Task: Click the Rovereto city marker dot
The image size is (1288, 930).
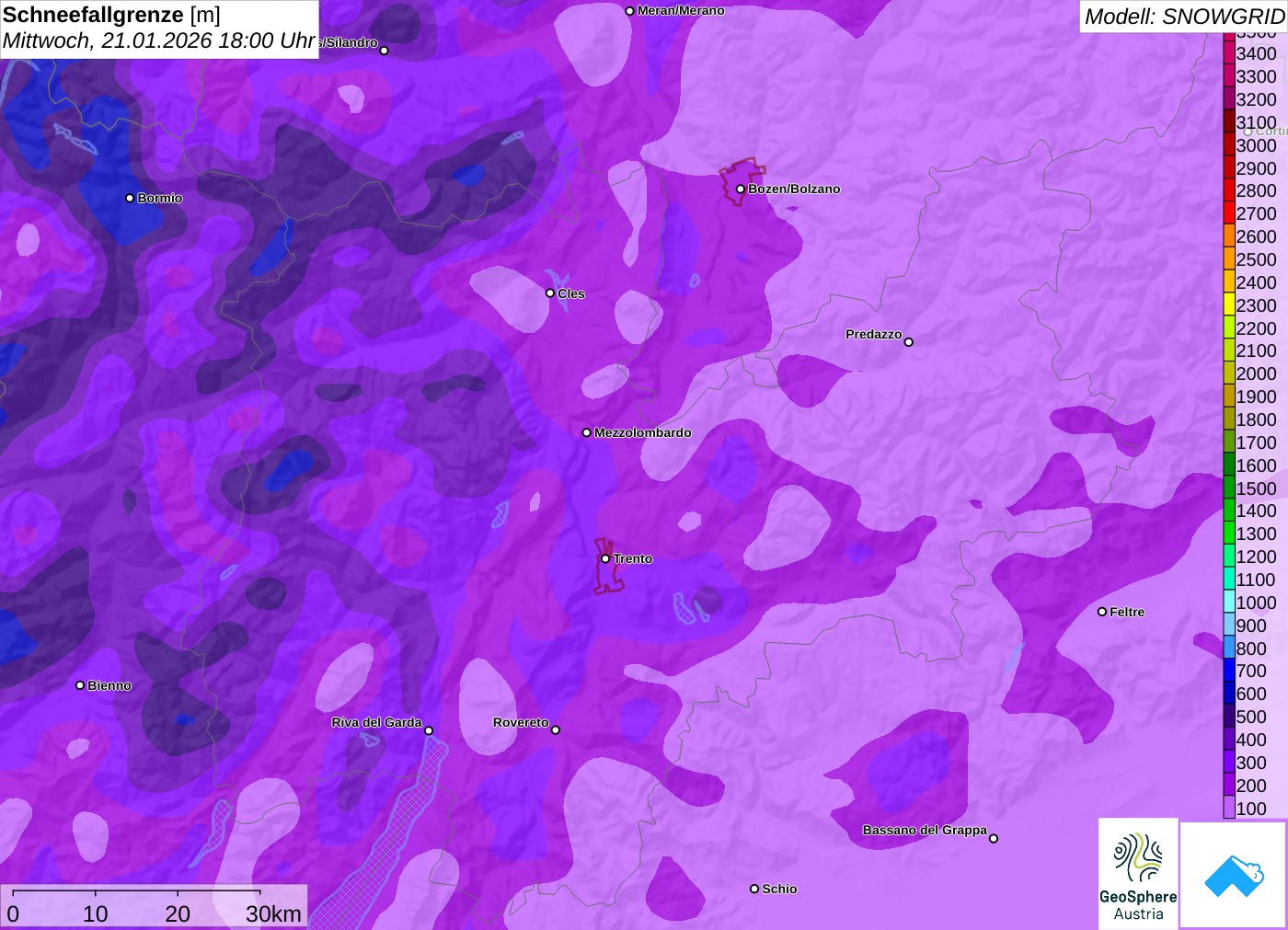Action: (x=556, y=729)
